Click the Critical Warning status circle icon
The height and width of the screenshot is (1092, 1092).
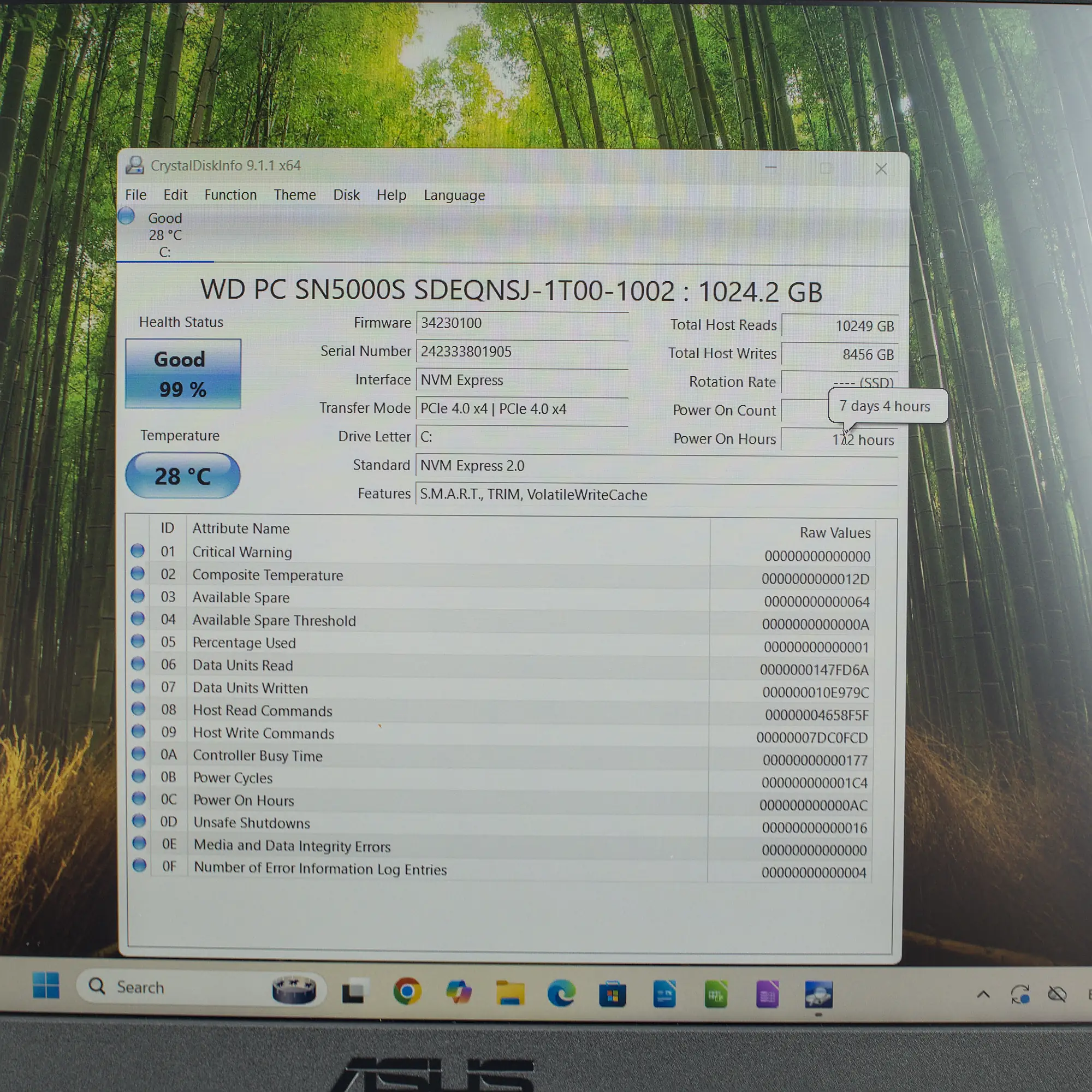(x=138, y=551)
